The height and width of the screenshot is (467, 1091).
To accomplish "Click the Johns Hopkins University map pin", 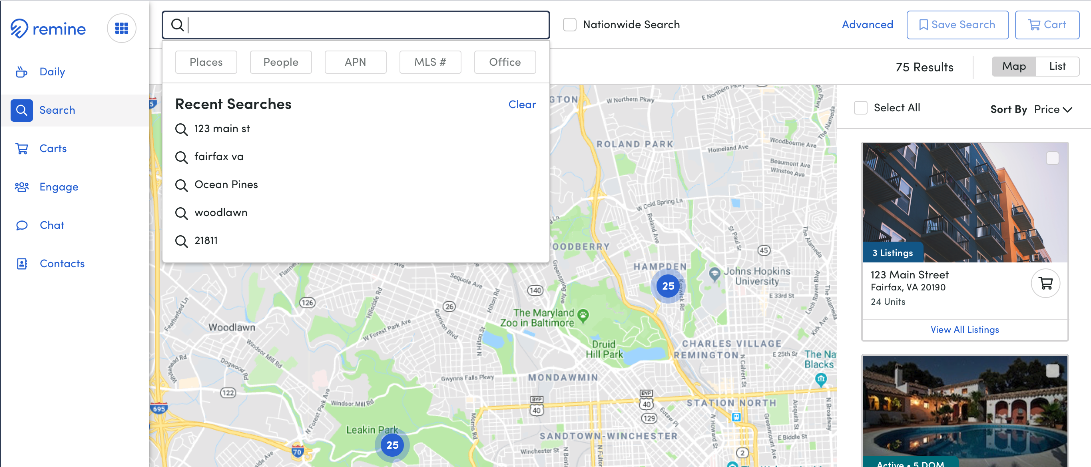I will click(714, 274).
